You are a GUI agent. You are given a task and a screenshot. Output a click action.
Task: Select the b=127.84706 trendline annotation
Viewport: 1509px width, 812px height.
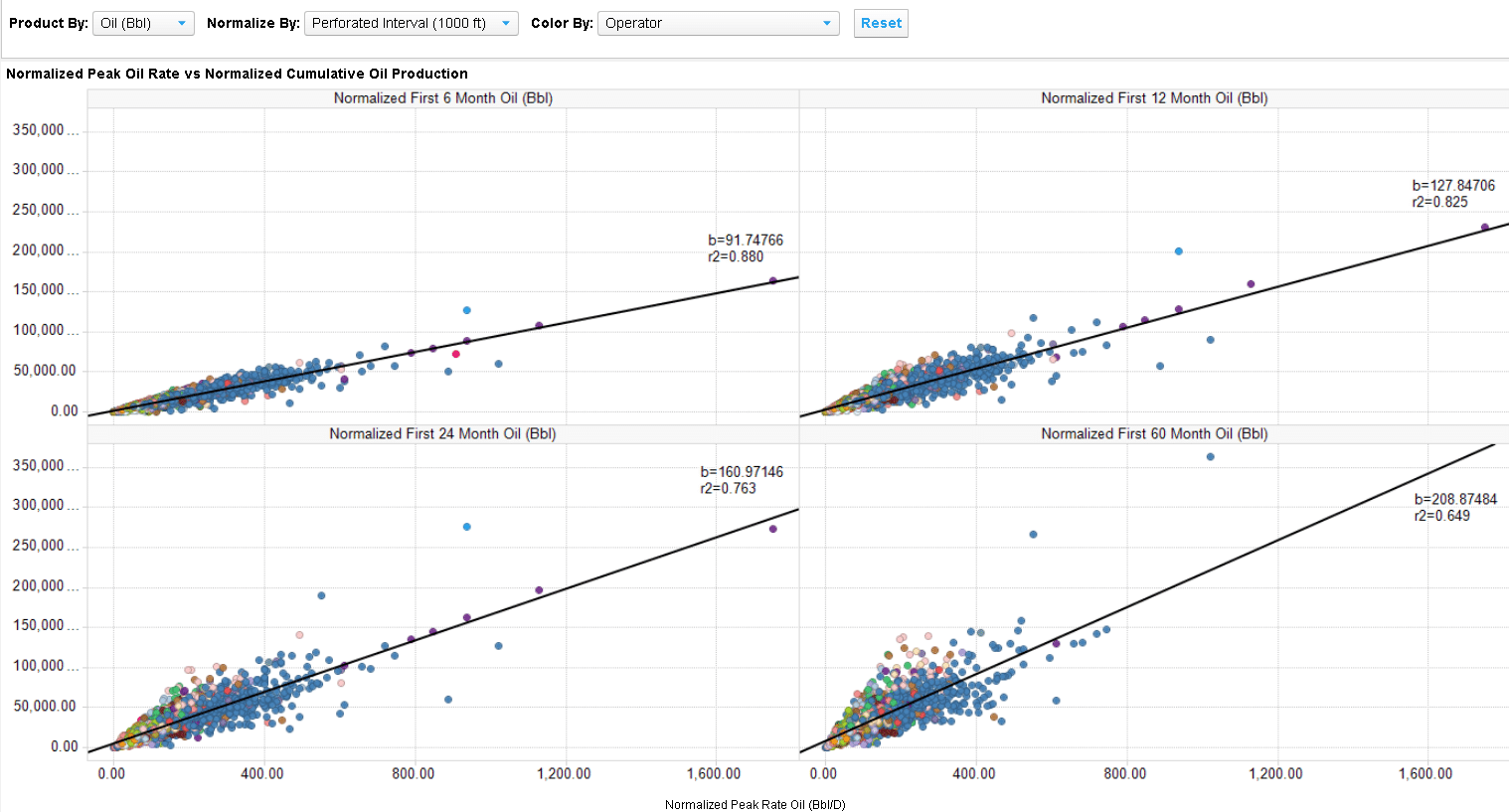pyautogui.click(x=1453, y=186)
